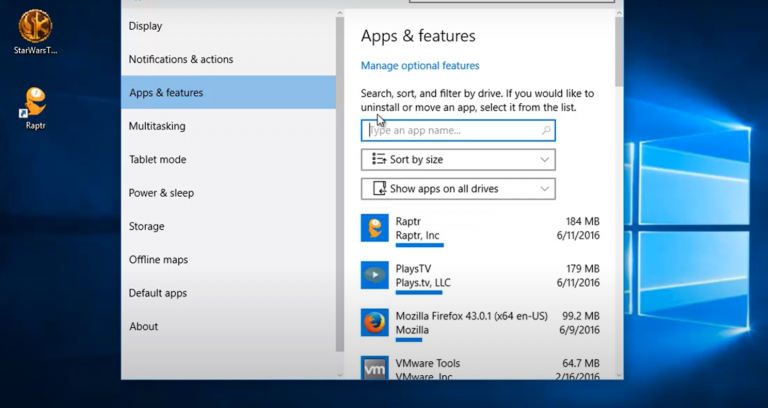Click the VMware Tools app icon
The image size is (768, 408).
pyautogui.click(x=375, y=367)
